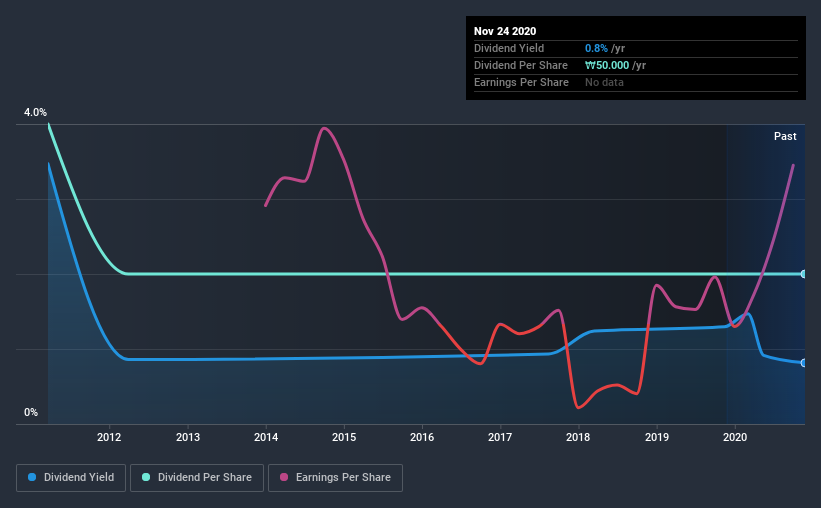Click the Nov 24 2020 tooltip date
The width and height of the screenshot is (821, 508).
point(505,31)
